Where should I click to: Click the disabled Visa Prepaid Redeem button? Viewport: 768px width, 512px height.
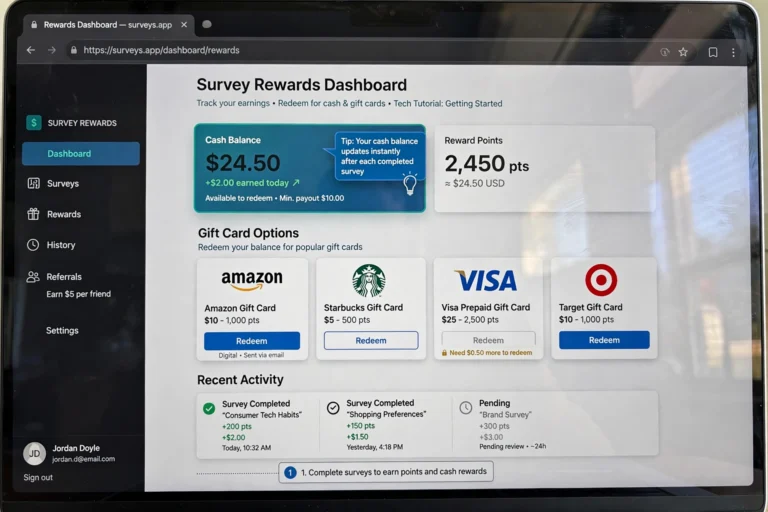(x=488, y=340)
